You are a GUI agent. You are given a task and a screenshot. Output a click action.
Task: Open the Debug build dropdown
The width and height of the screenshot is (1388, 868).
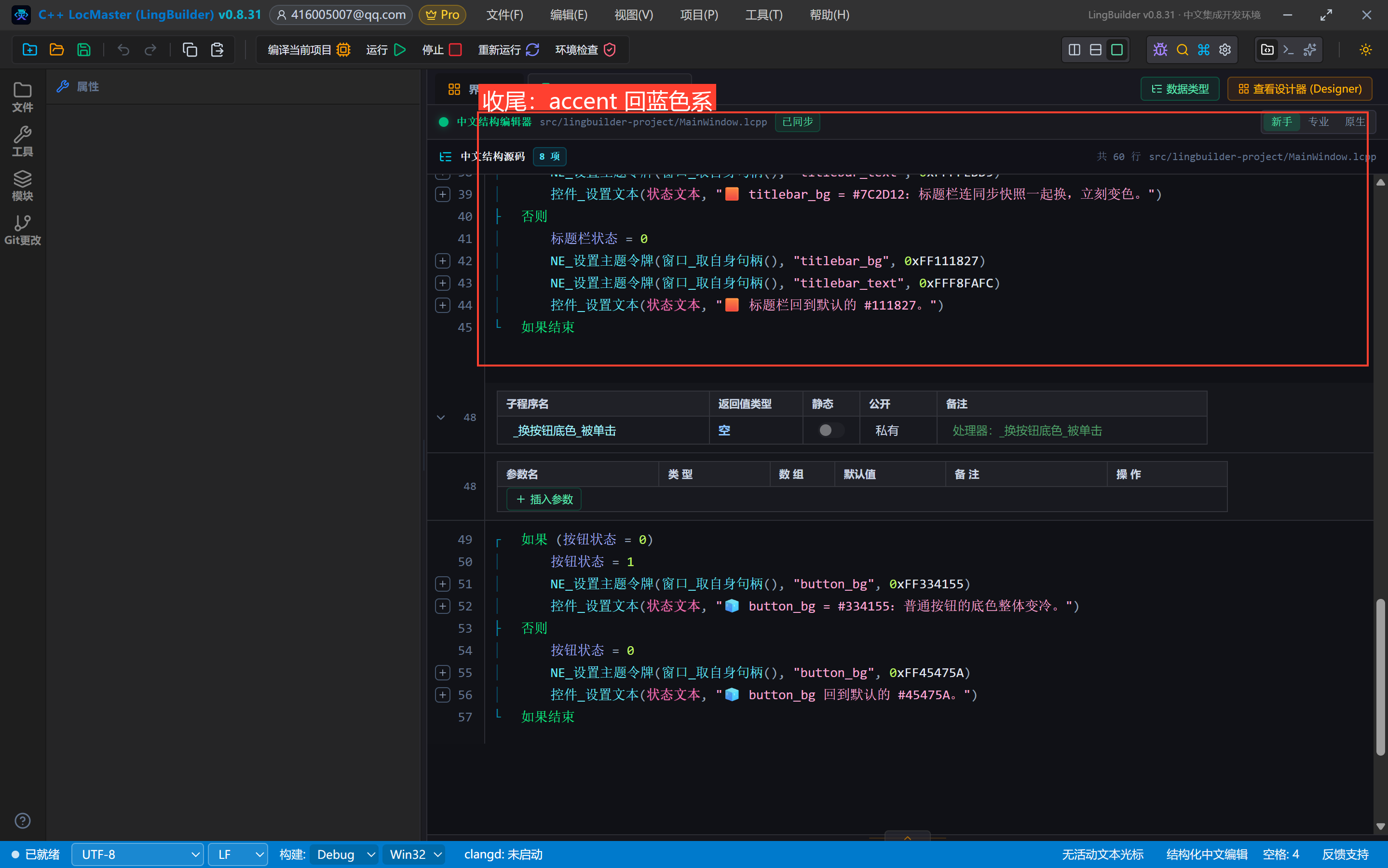pyautogui.click(x=344, y=855)
